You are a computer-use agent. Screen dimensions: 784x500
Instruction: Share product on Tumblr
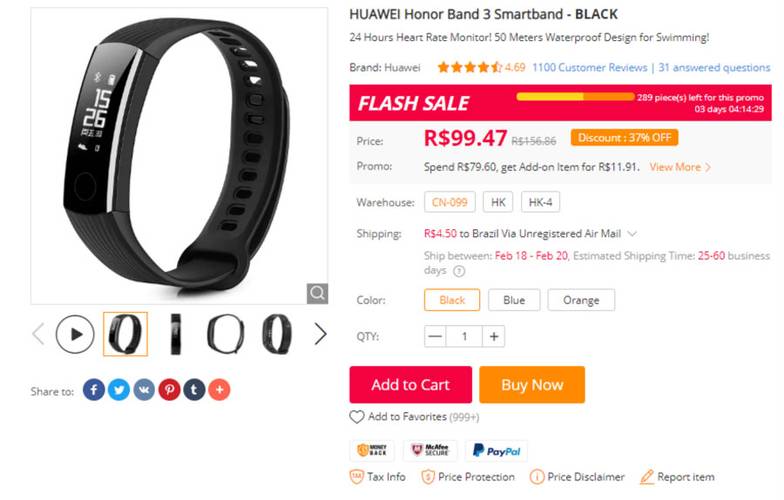point(194,390)
